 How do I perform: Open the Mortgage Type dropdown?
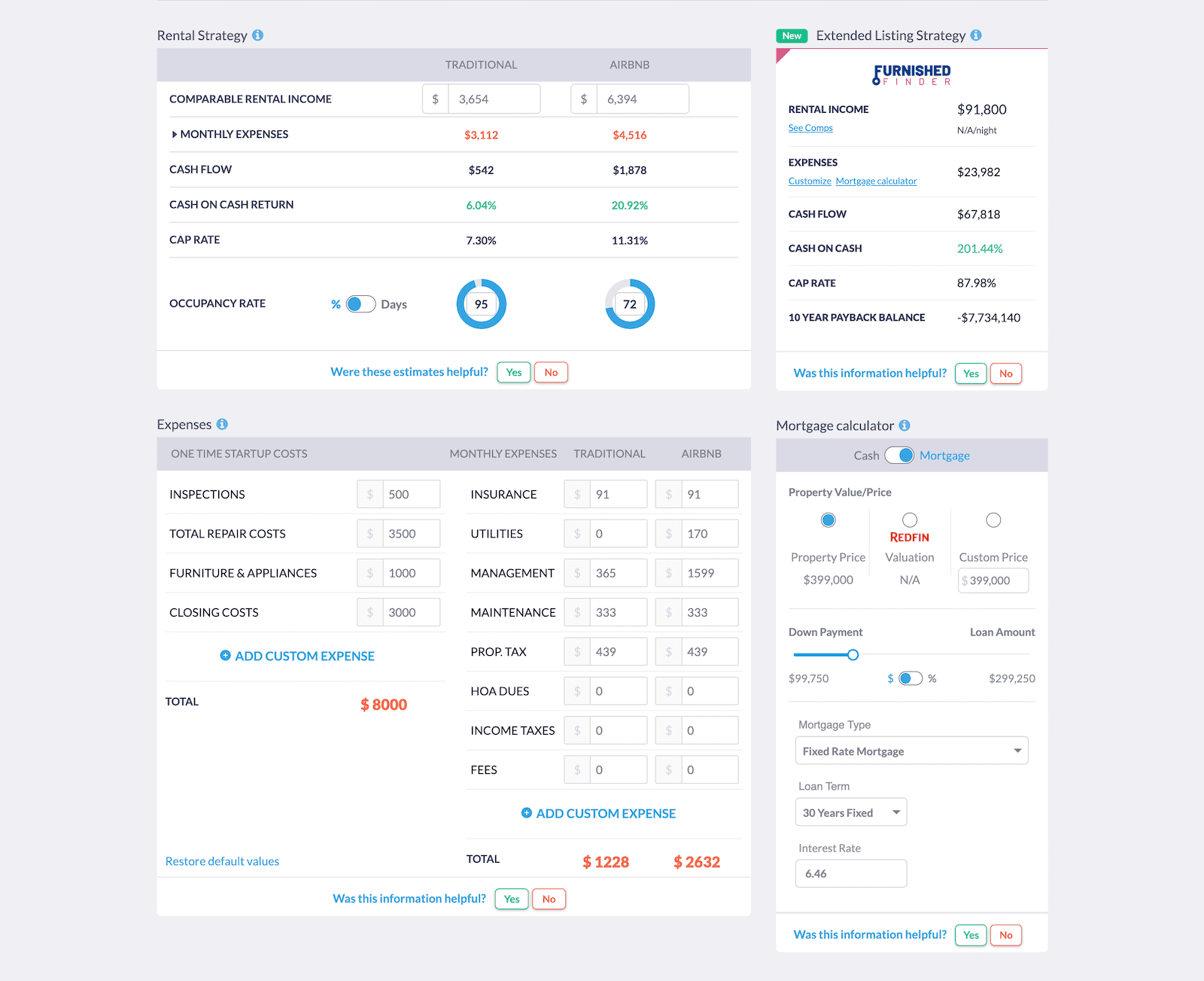click(911, 751)
